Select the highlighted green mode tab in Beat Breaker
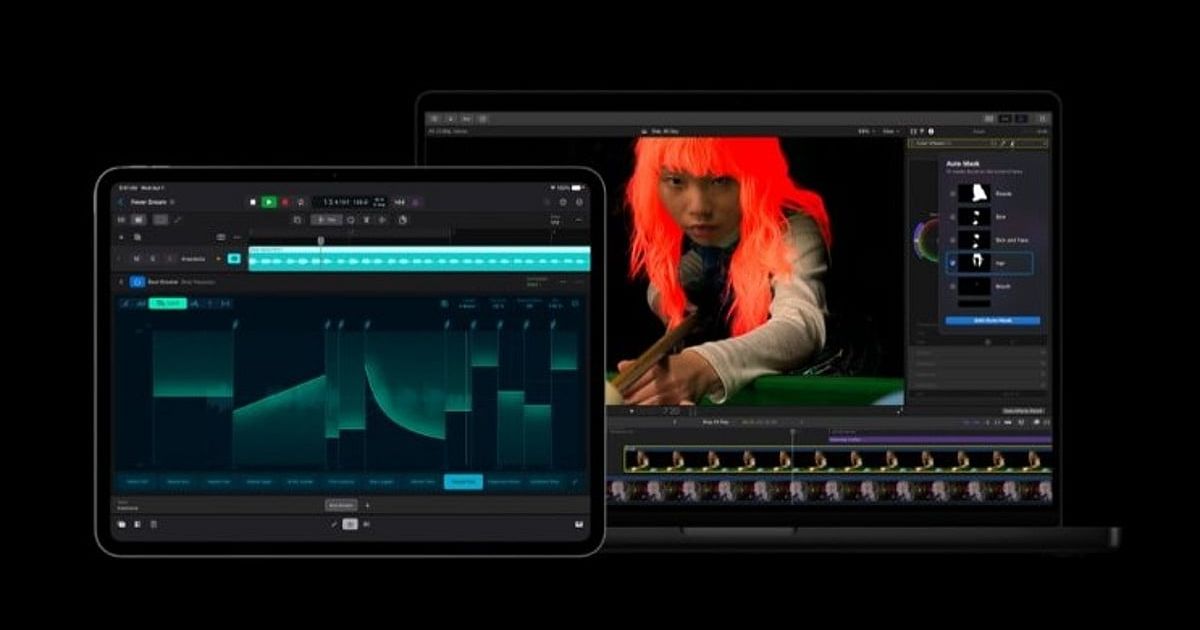Viewport: 1200px width, 630px height. [167, 303]
